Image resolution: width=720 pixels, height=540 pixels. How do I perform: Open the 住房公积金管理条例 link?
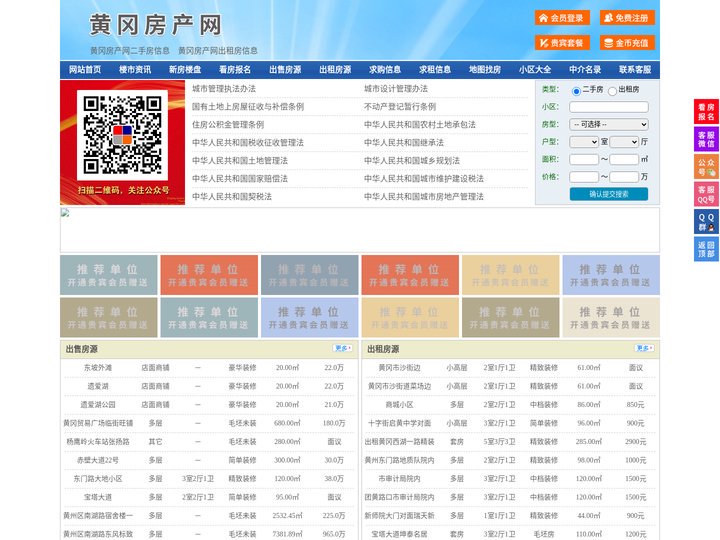point(228,124)
